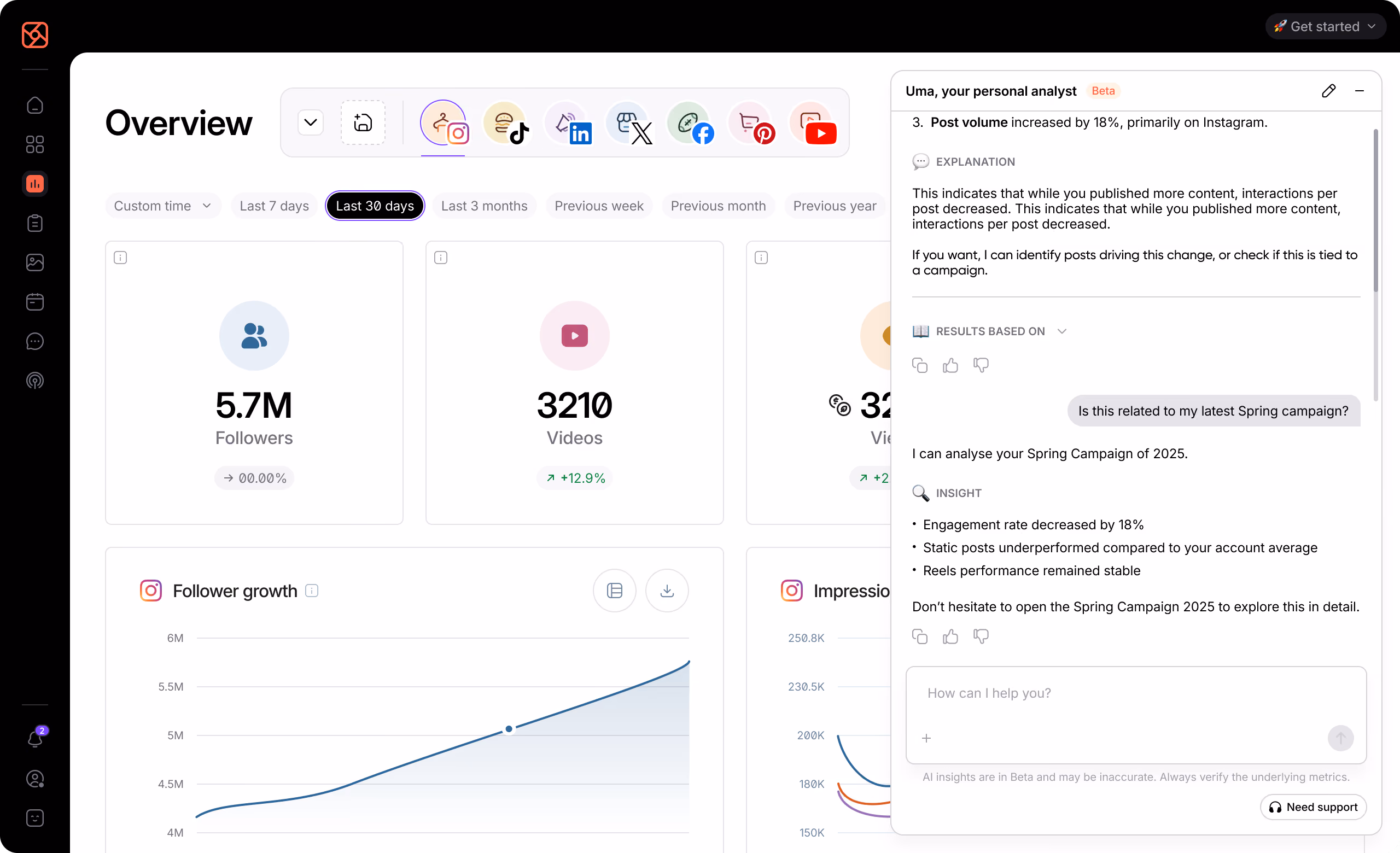
Task: Open the calendar icon in sidebar
Action: (34, 302)
